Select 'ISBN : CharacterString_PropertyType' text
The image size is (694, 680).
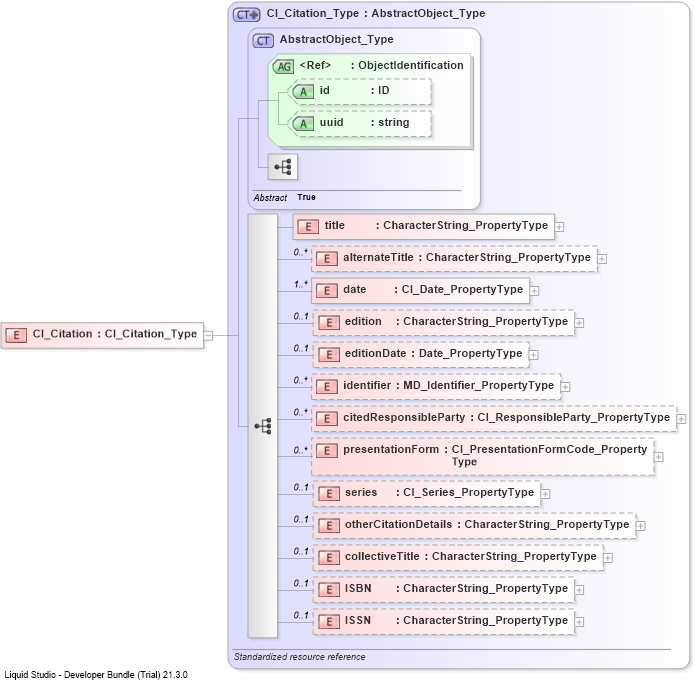coord(456,588)
